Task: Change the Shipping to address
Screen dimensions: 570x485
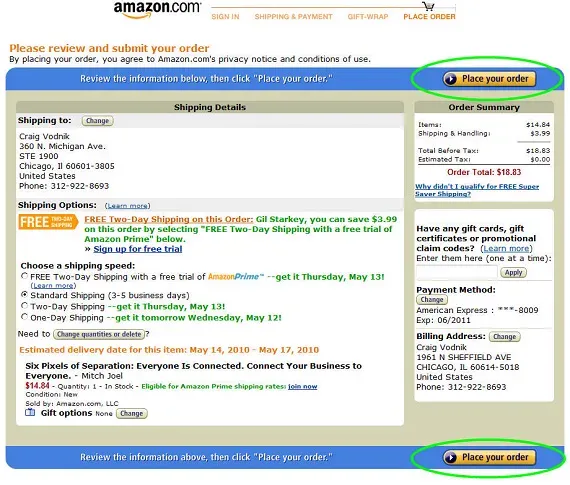Action: point(97,121)
